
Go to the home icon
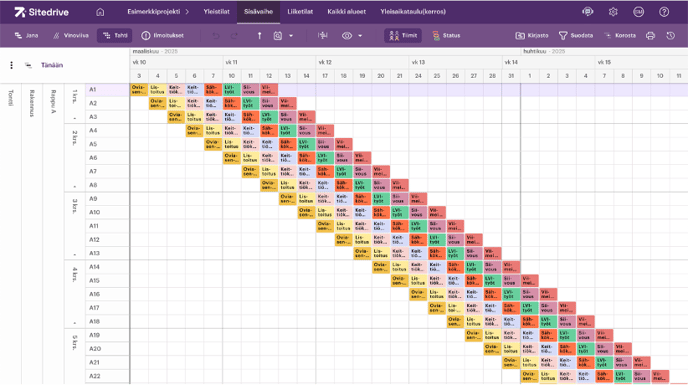coord(100,12)
